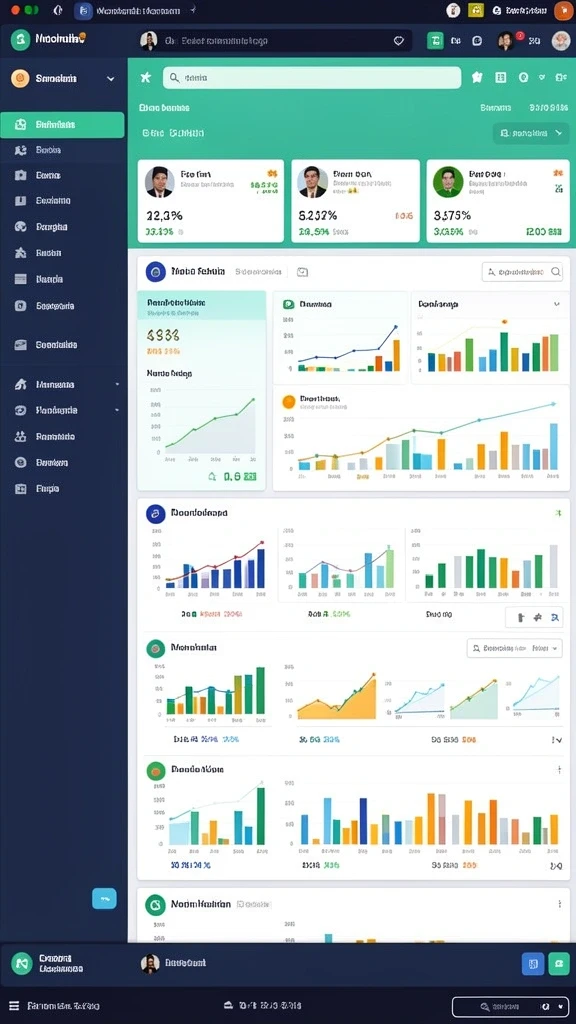Click the star icon beside the search bar
The width and height of the screenshot is (576, 1024).
click(146, 78)
